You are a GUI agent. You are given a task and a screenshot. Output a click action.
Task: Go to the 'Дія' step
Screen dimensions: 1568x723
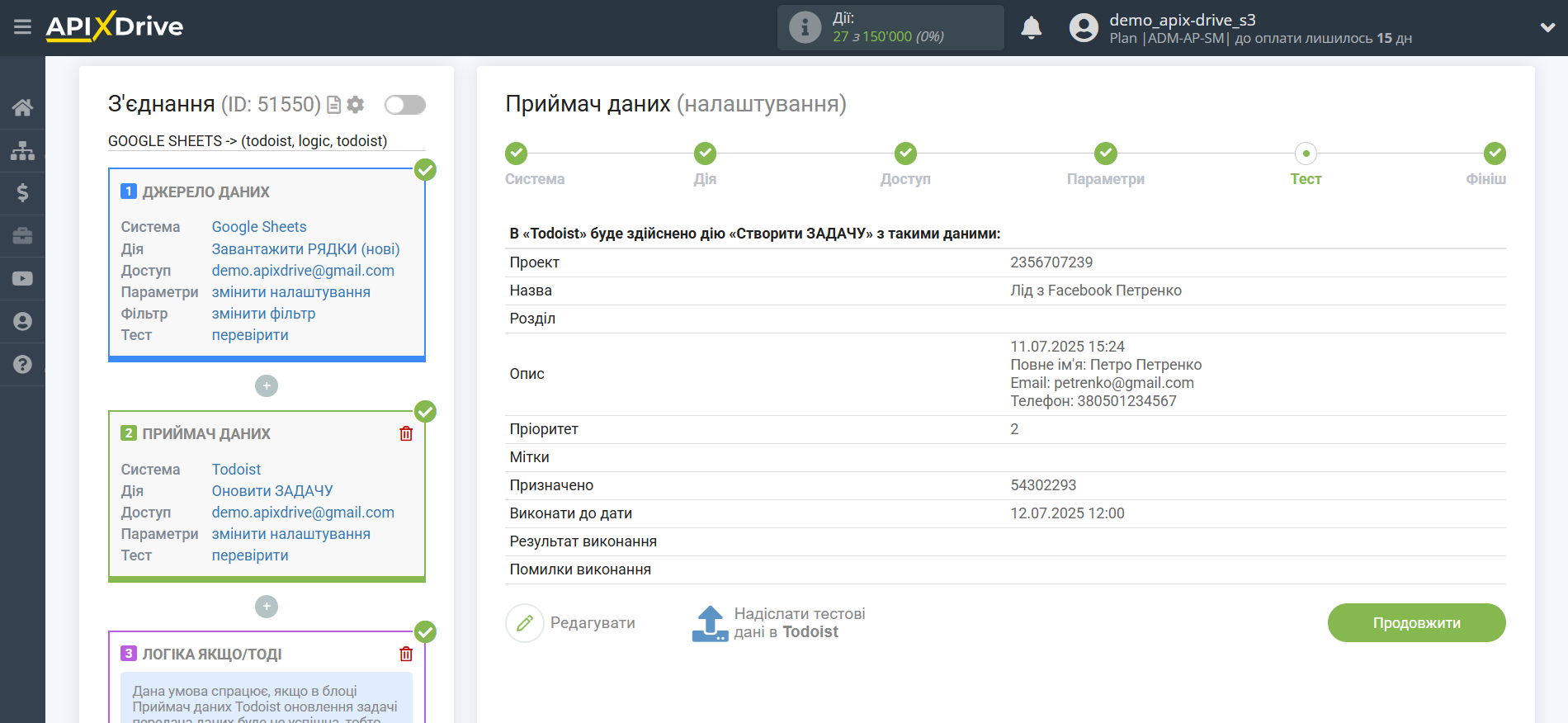click(x=705, y=154)
